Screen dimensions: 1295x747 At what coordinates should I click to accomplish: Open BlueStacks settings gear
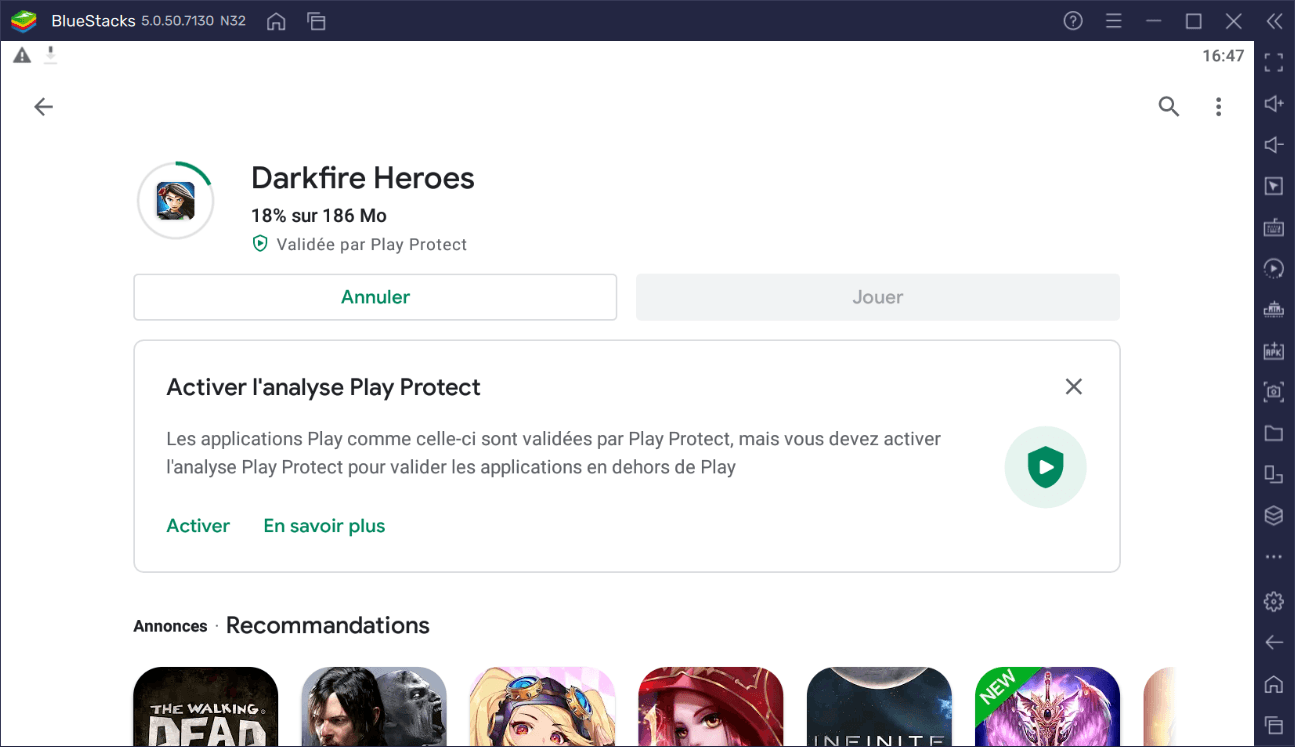coord(1273,601)
